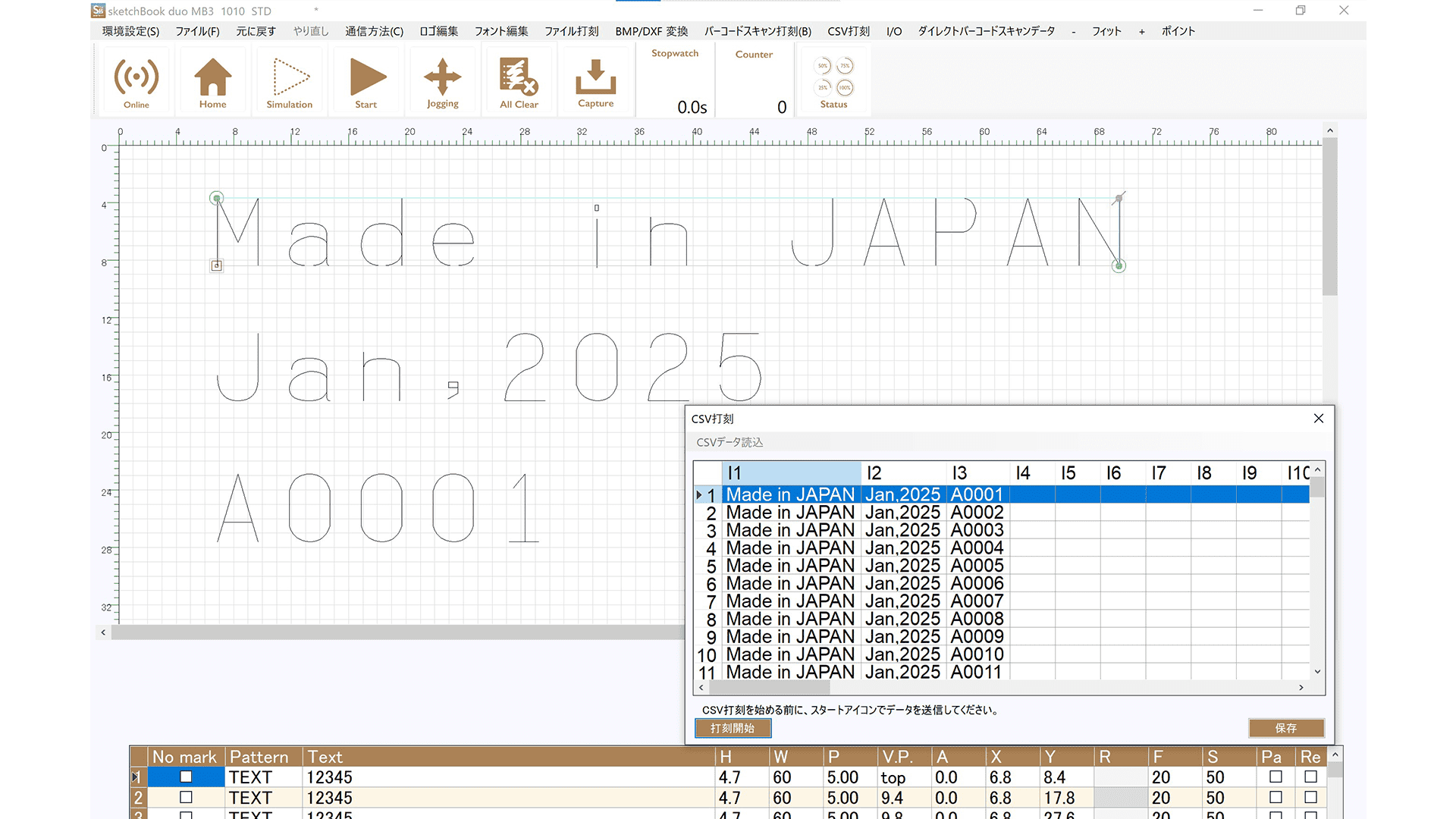Click V.P. cell 'top' in row 1

point(904,777)
